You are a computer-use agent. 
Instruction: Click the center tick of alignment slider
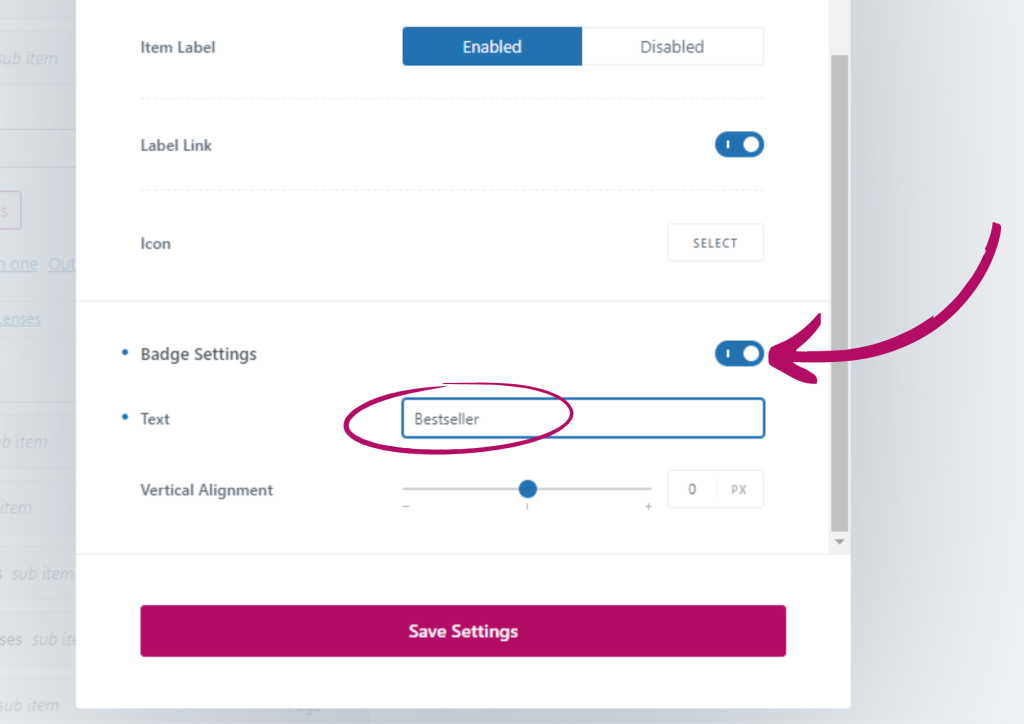click(527, 507)
